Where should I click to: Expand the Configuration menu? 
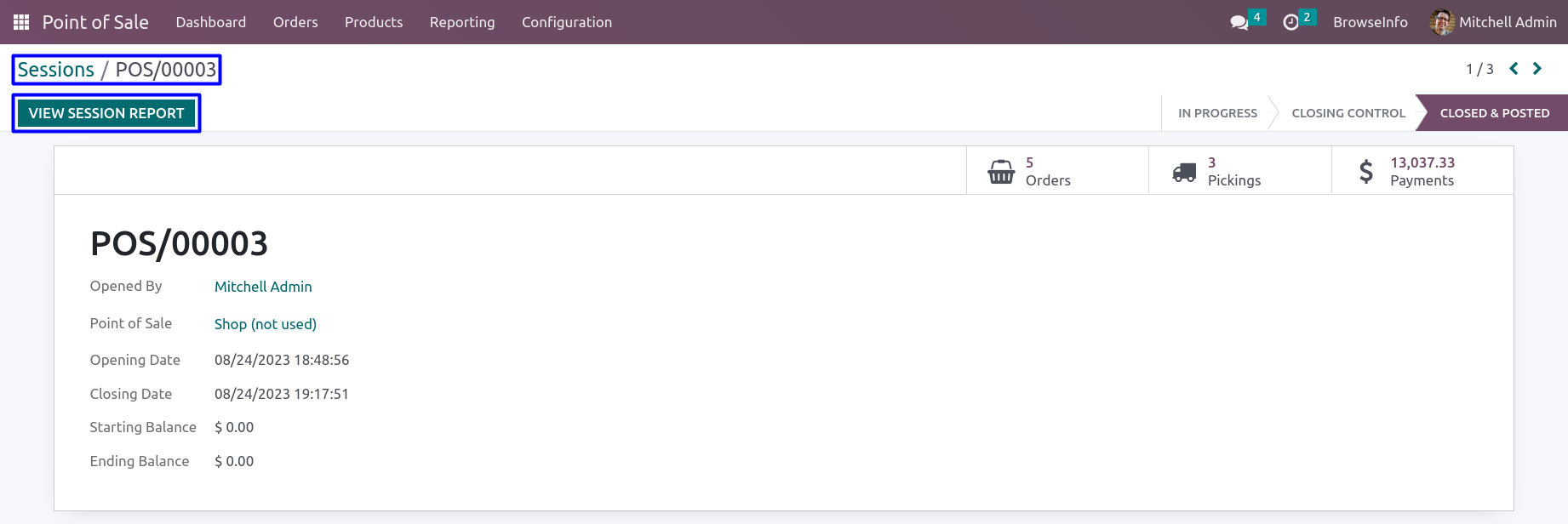click(x=567, y=22)
